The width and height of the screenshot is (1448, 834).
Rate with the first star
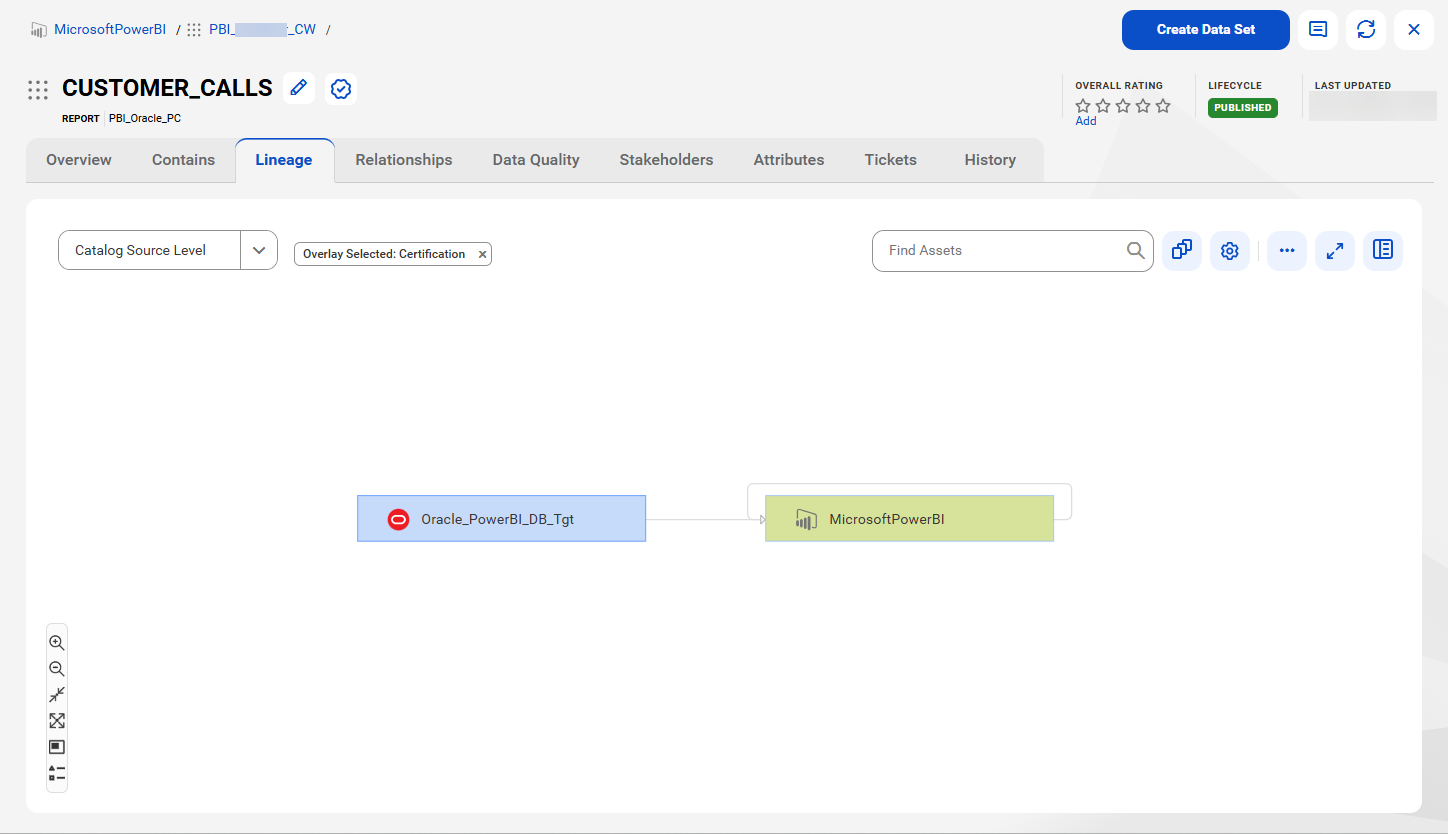(x=1083, y=106)
